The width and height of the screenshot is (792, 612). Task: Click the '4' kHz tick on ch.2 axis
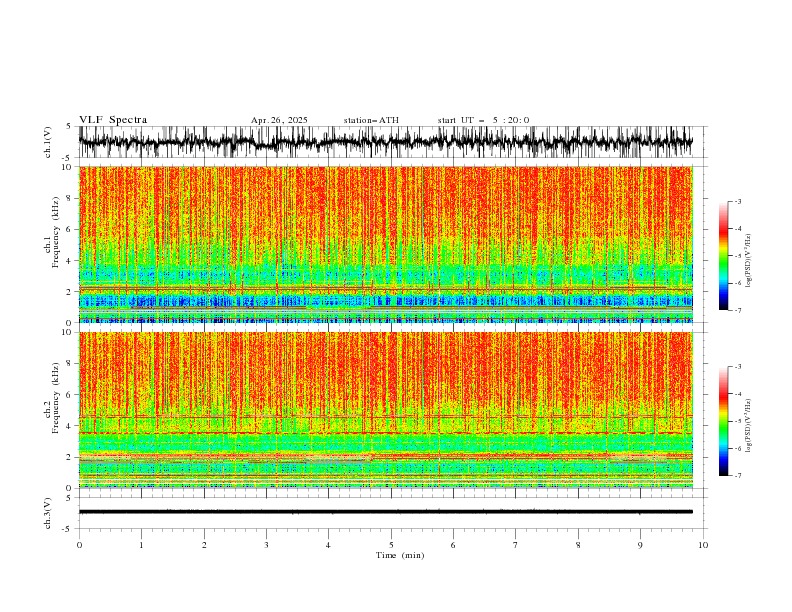[71, 426]
